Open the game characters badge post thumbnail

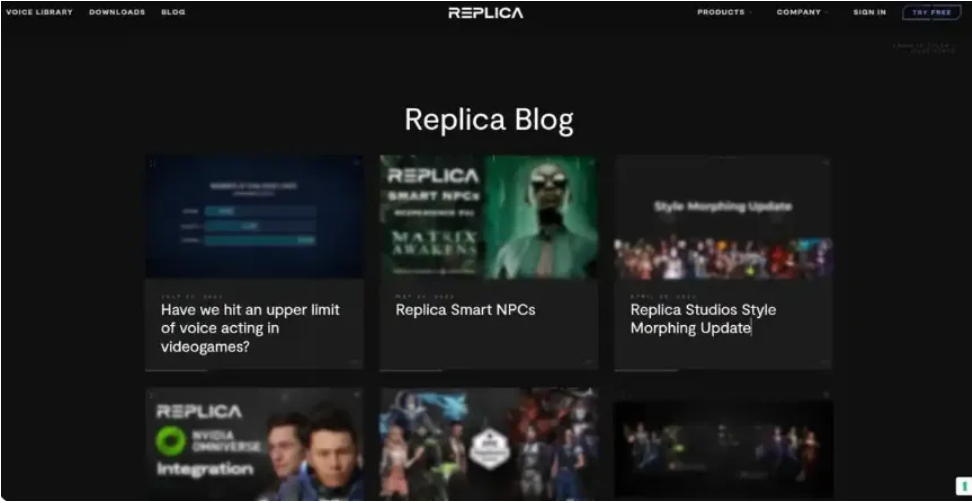(x=489, y=444)
